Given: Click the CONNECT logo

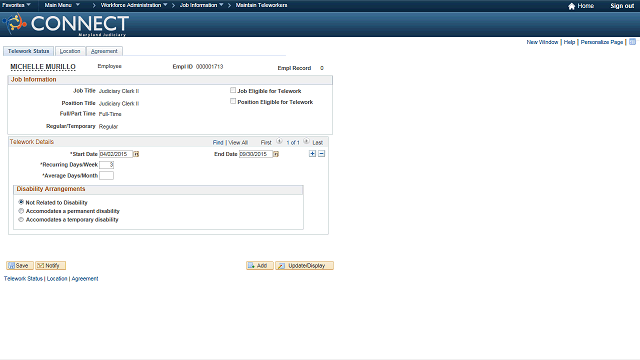Looking at the screenshot, I should [x=66, y=24].
